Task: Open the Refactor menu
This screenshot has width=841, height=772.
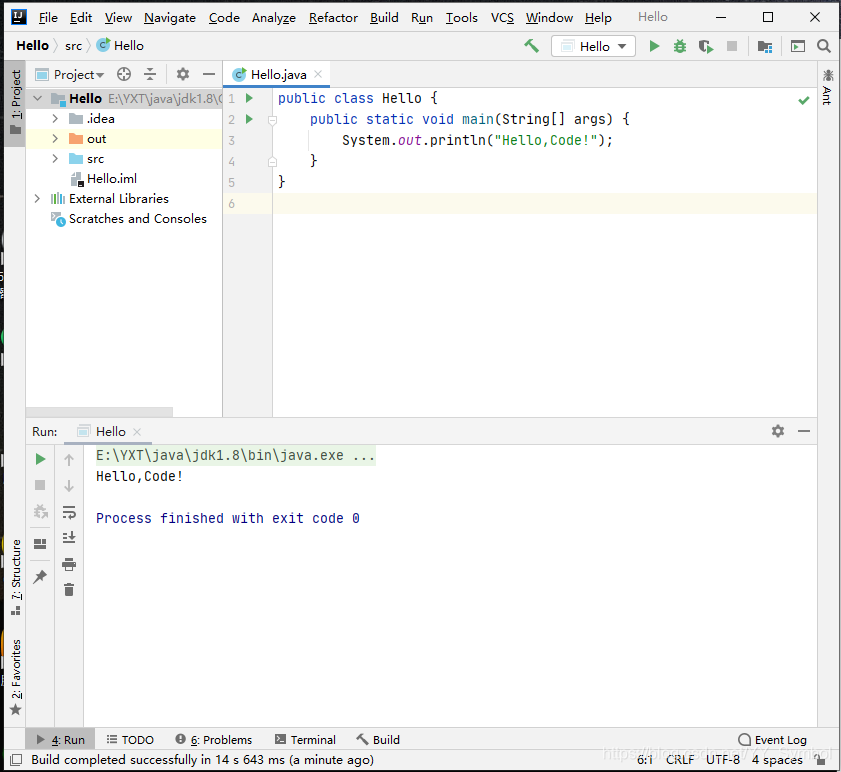Action: (333, 18)
